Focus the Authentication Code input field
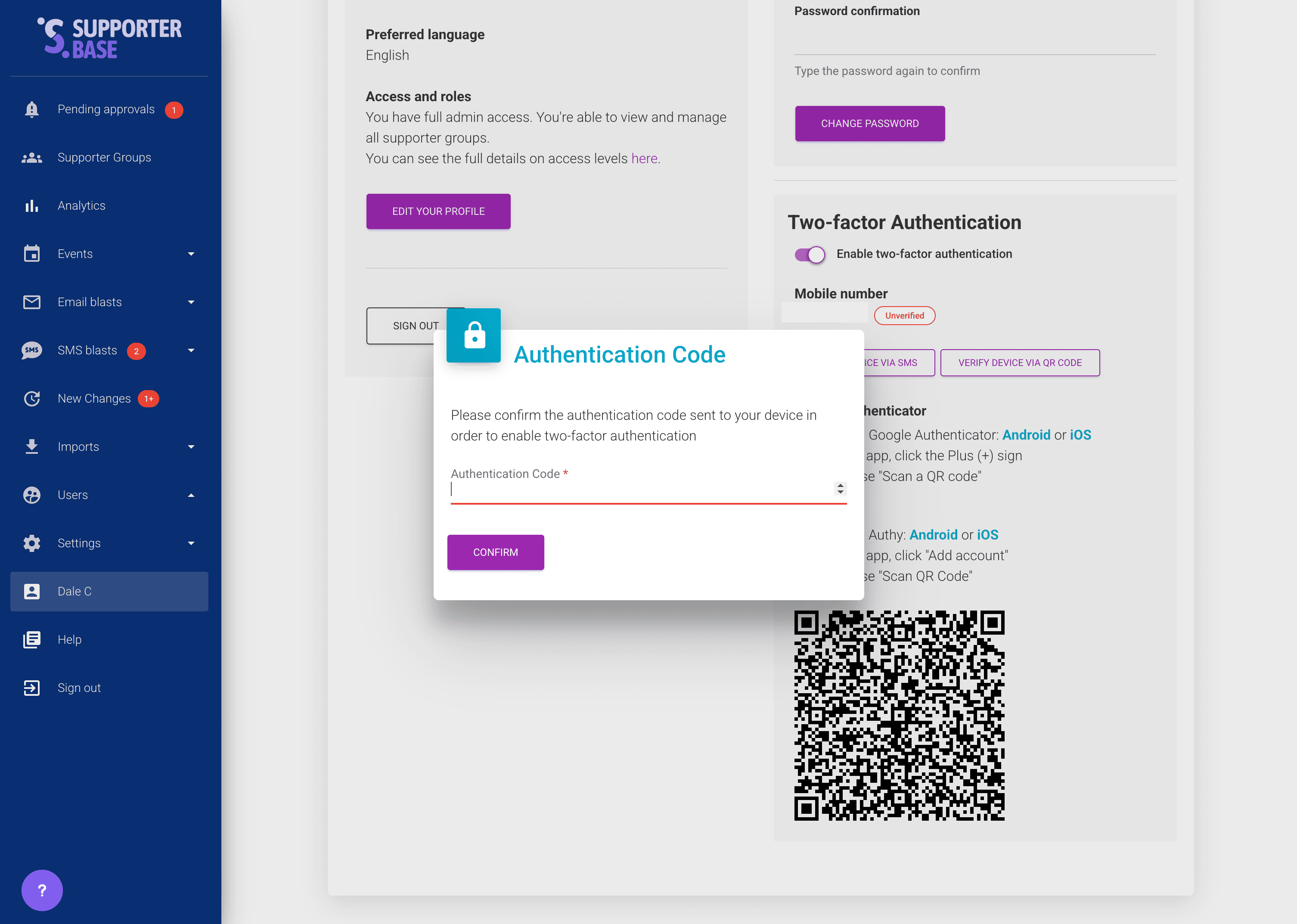The image size is (1297, 924). [x=637, y=489]
